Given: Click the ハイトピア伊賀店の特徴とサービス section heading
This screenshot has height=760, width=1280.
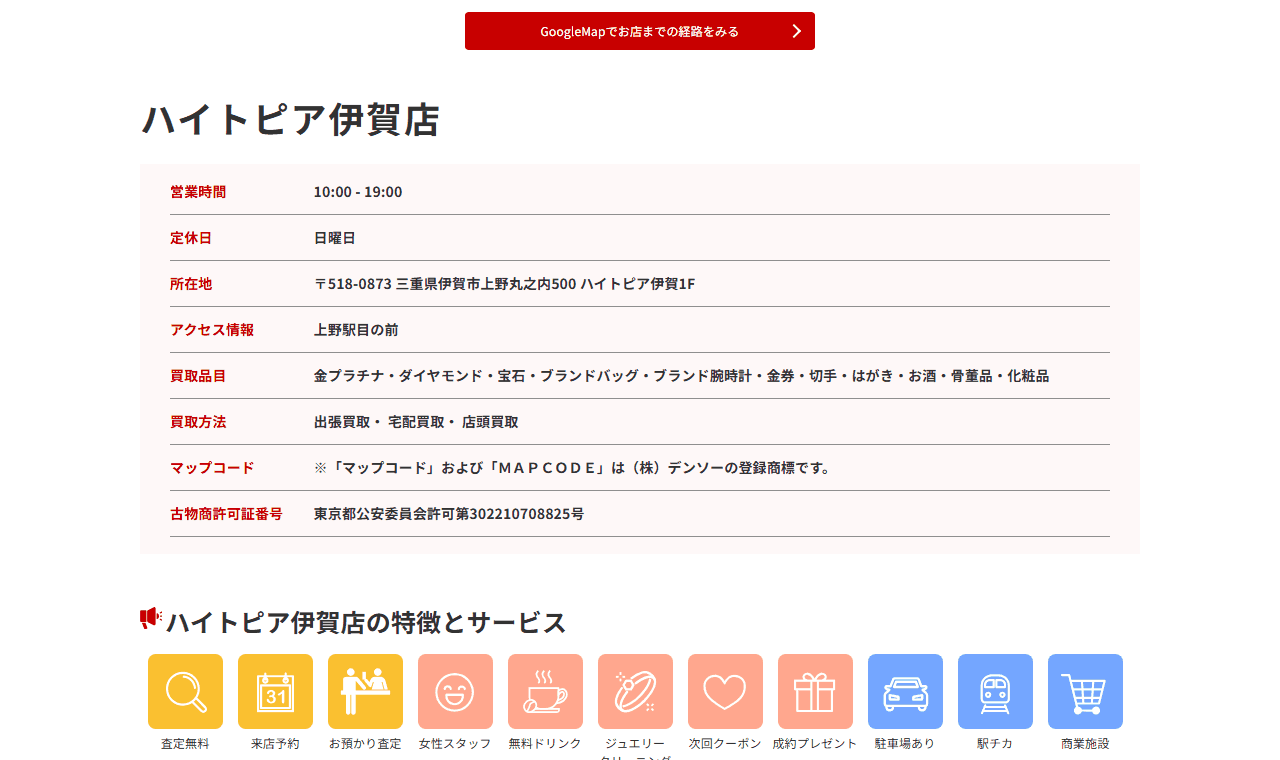Looking at the screenshot, I should [x=366, y=622].
